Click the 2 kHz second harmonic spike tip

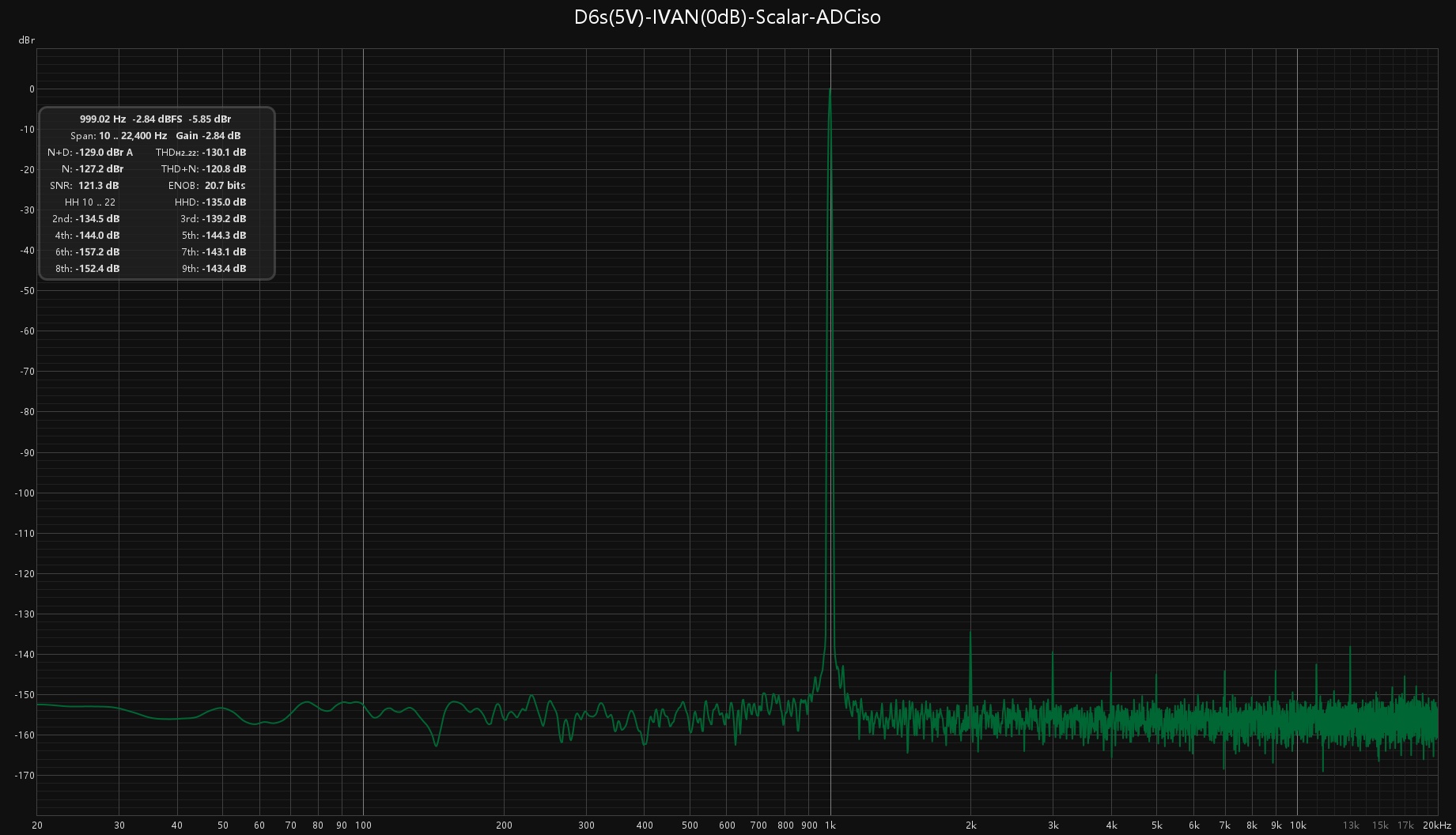970,633
